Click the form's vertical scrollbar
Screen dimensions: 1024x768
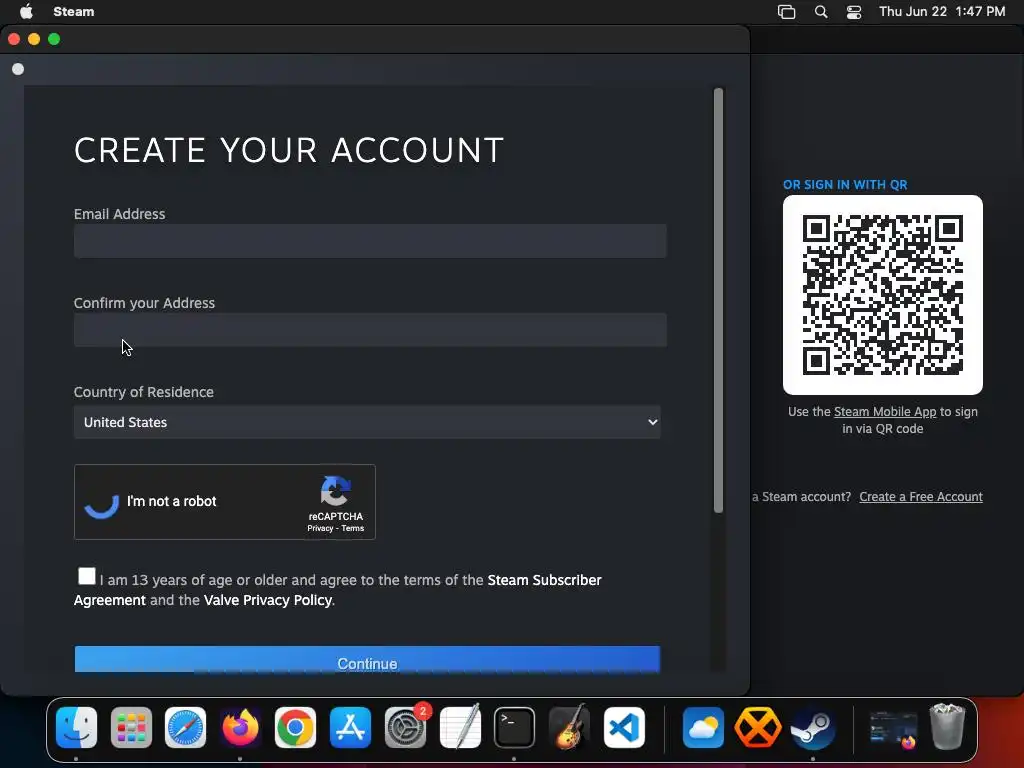click(718, 300)
